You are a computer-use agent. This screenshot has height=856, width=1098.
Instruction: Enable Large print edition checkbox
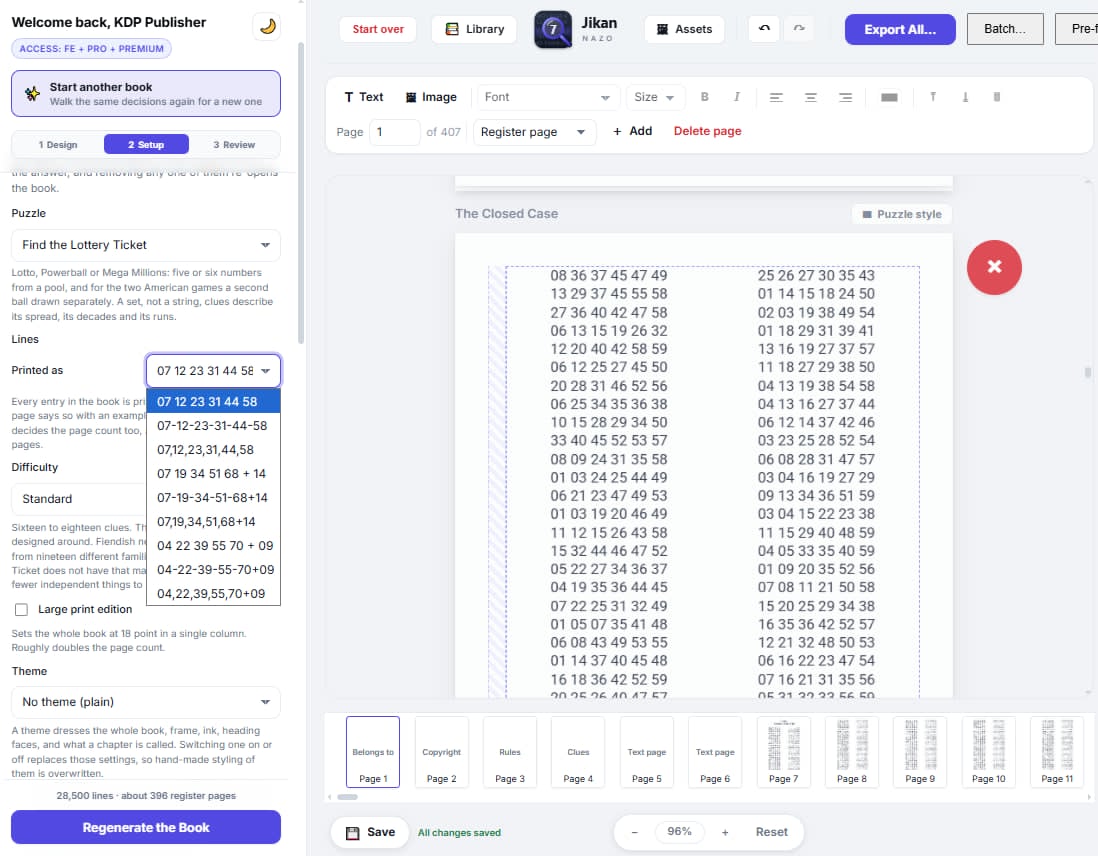(22, 609)
